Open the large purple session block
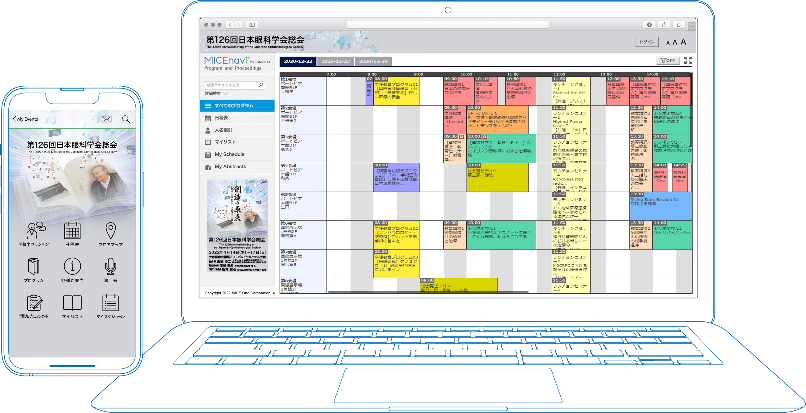This screenshot has height=413, width=806. tap(396, 177)
